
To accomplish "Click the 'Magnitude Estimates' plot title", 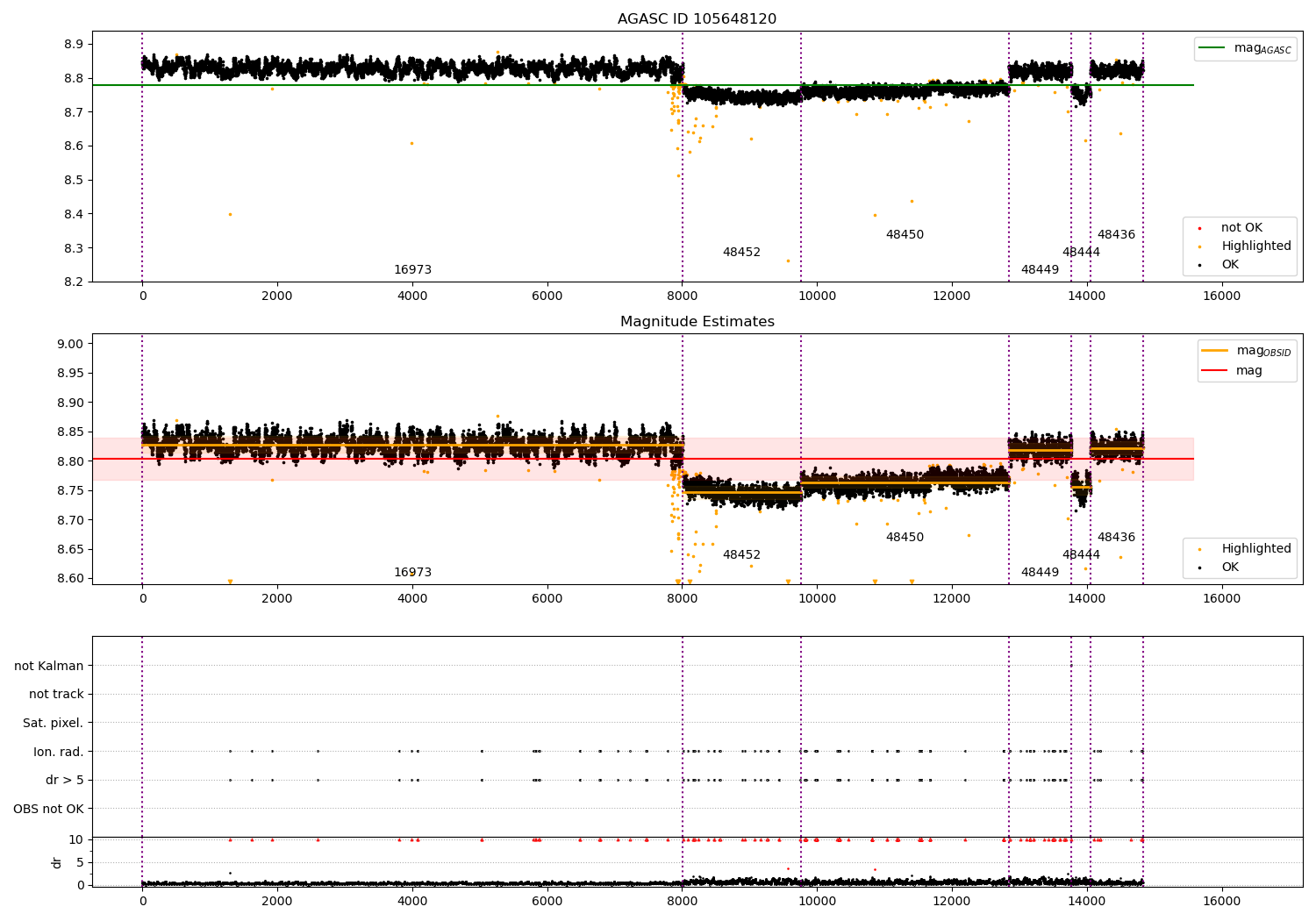I will 697,322.
